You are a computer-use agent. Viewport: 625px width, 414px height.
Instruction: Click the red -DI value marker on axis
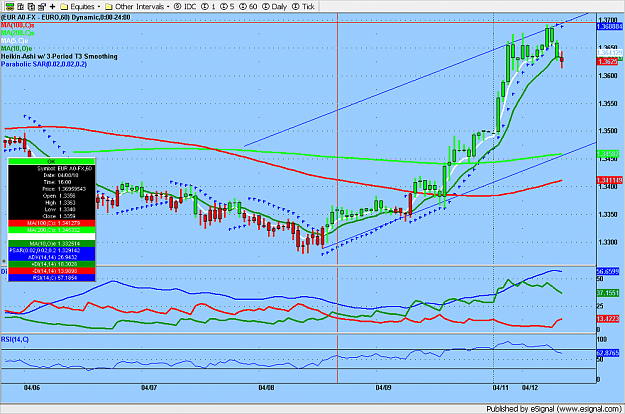tap(608, 318)
